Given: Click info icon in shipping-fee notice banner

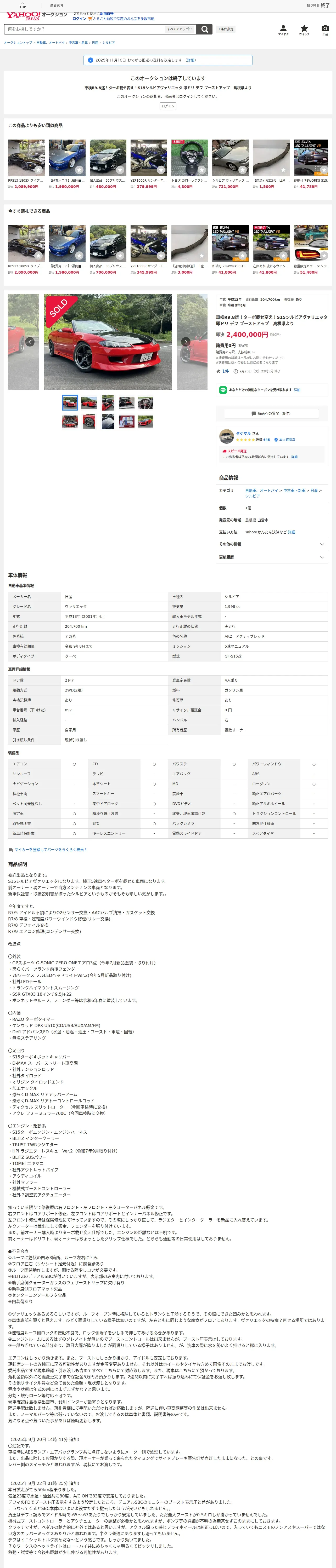Looking at the screenshot, I should [x=90, y=60].
